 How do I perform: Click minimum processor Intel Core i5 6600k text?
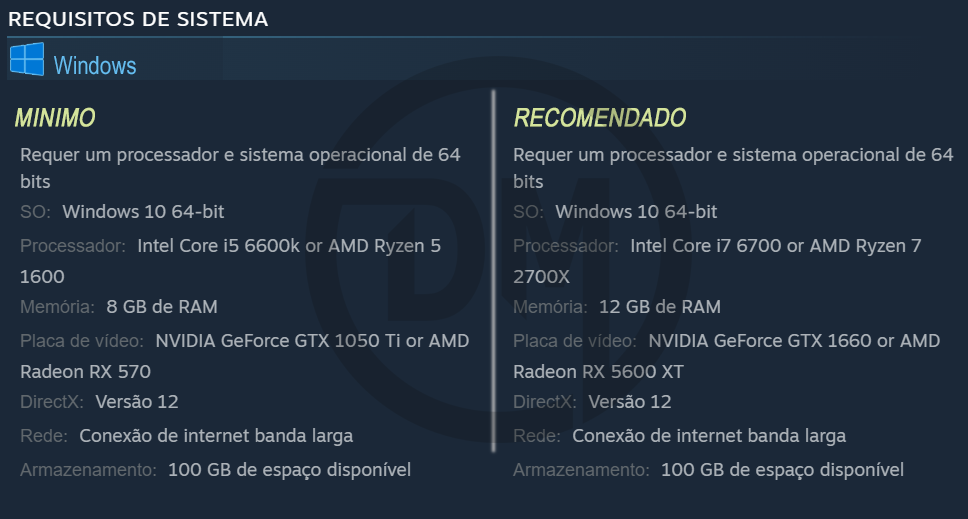click(x=219, y=246)
